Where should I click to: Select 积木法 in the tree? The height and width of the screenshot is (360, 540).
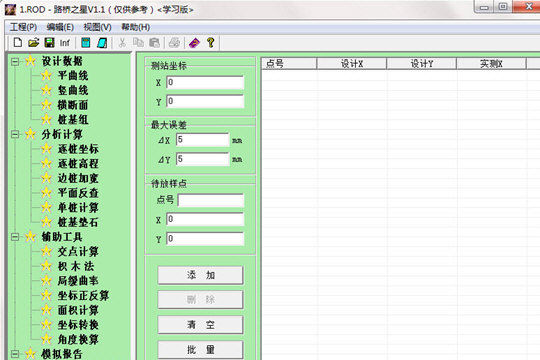coord(76,266)
